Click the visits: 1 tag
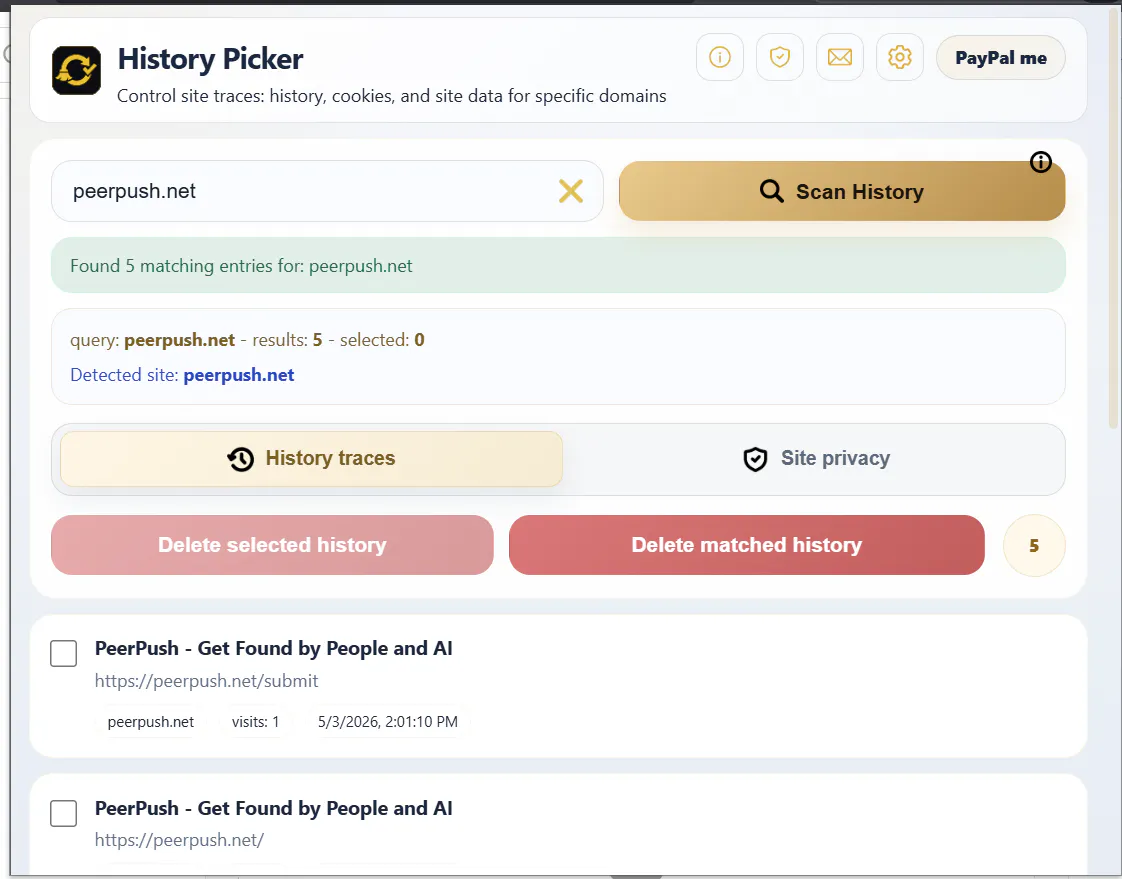Viewport: 1122px width, 879px height. (255, 722)
